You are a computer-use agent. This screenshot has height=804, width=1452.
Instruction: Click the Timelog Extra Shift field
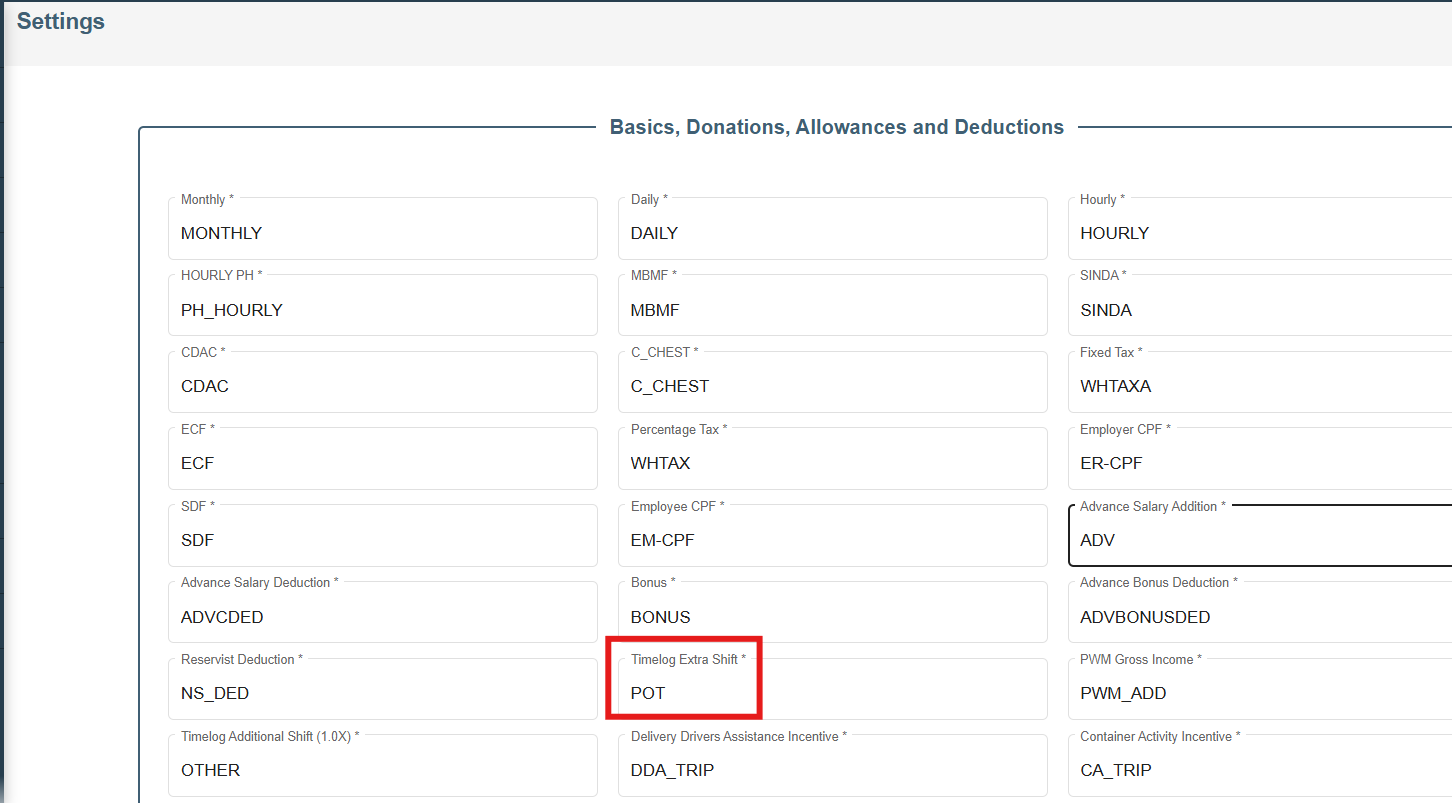coord(832,693)
